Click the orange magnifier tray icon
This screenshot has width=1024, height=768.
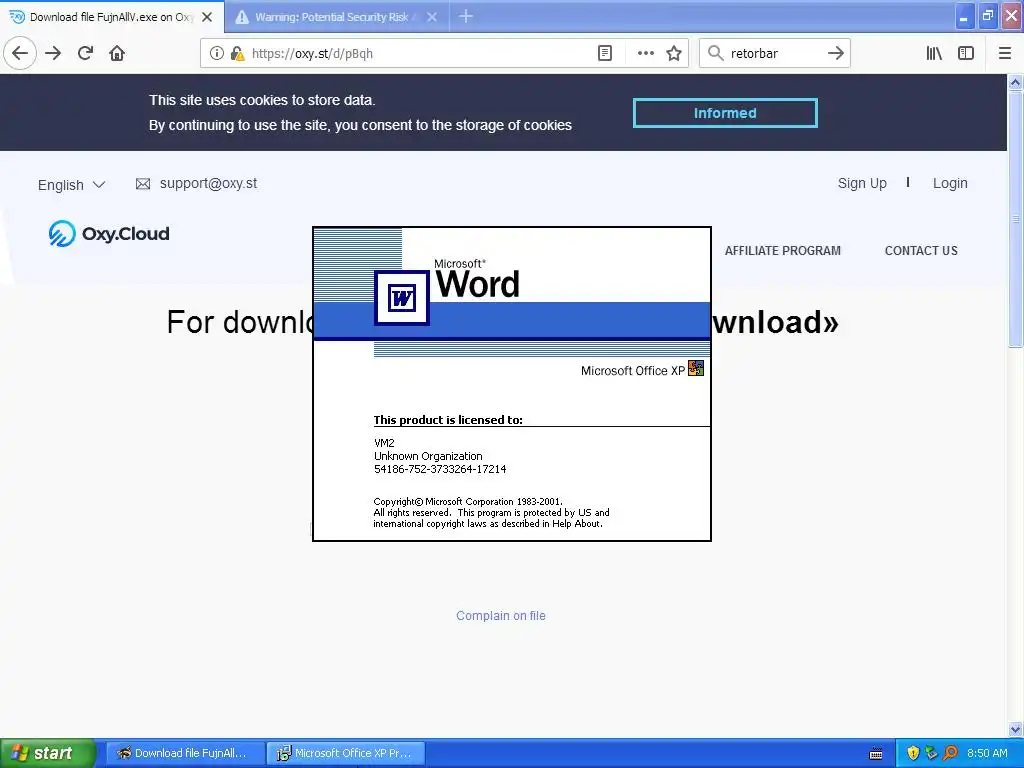[950, 753]
